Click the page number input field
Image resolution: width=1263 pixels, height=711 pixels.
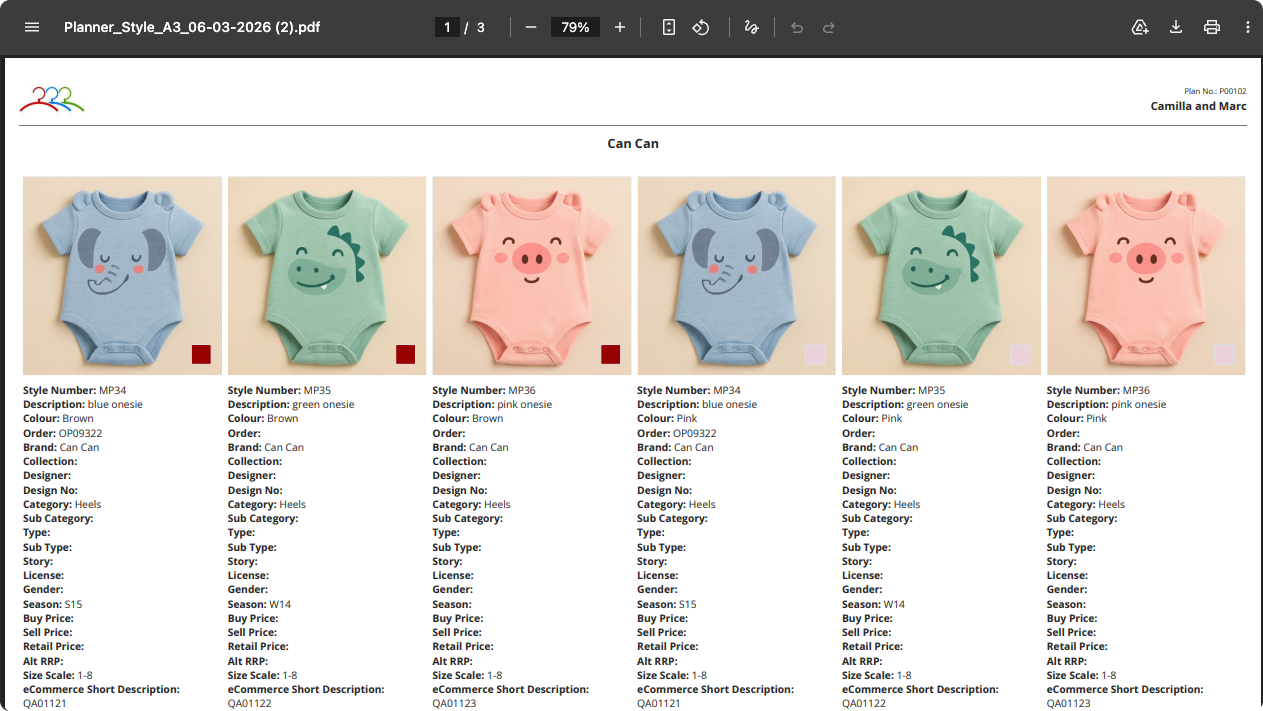coord(447,27)
